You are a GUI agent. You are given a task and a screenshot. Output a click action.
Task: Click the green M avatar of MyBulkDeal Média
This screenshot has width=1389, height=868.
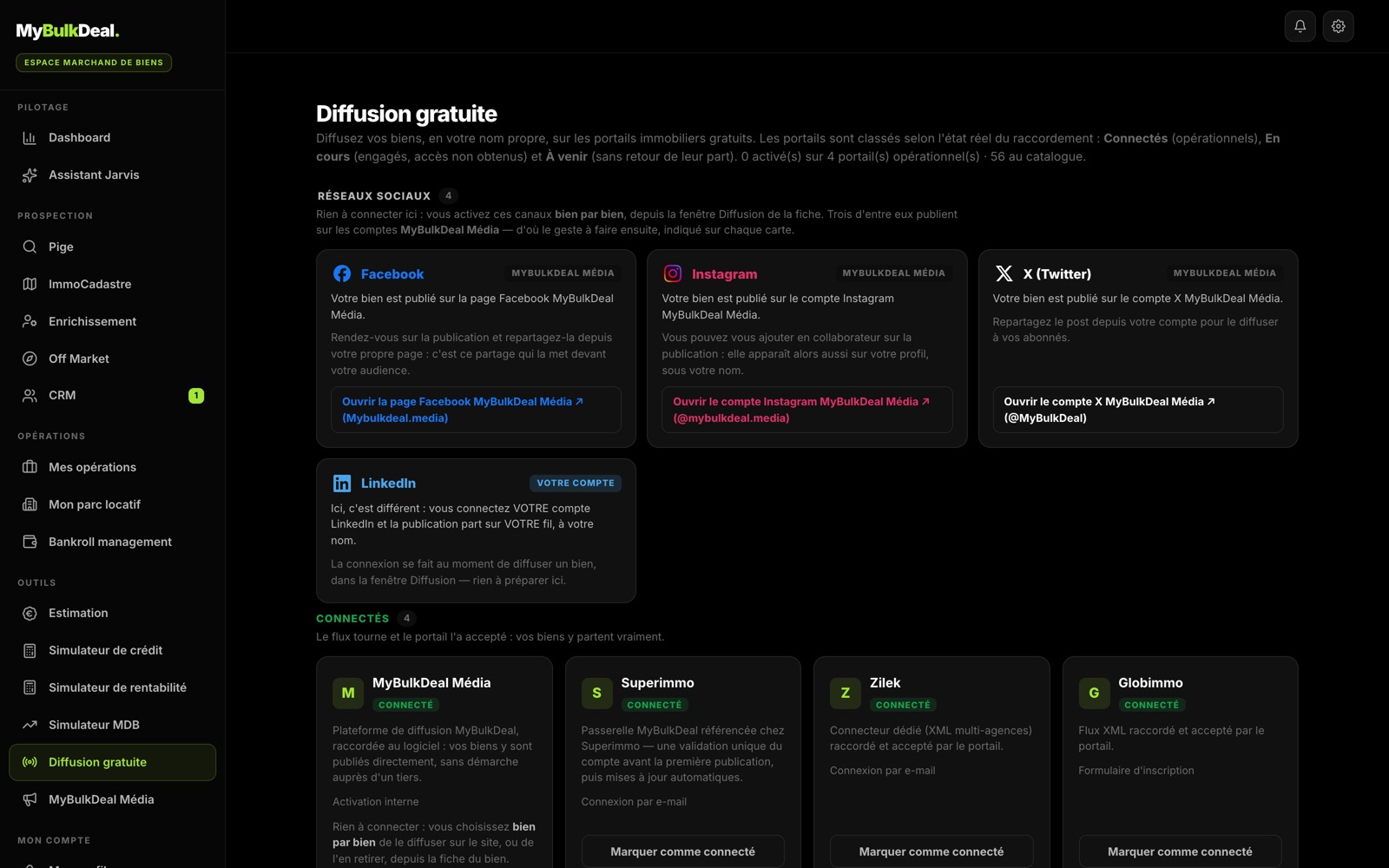[x=348, y=693]
